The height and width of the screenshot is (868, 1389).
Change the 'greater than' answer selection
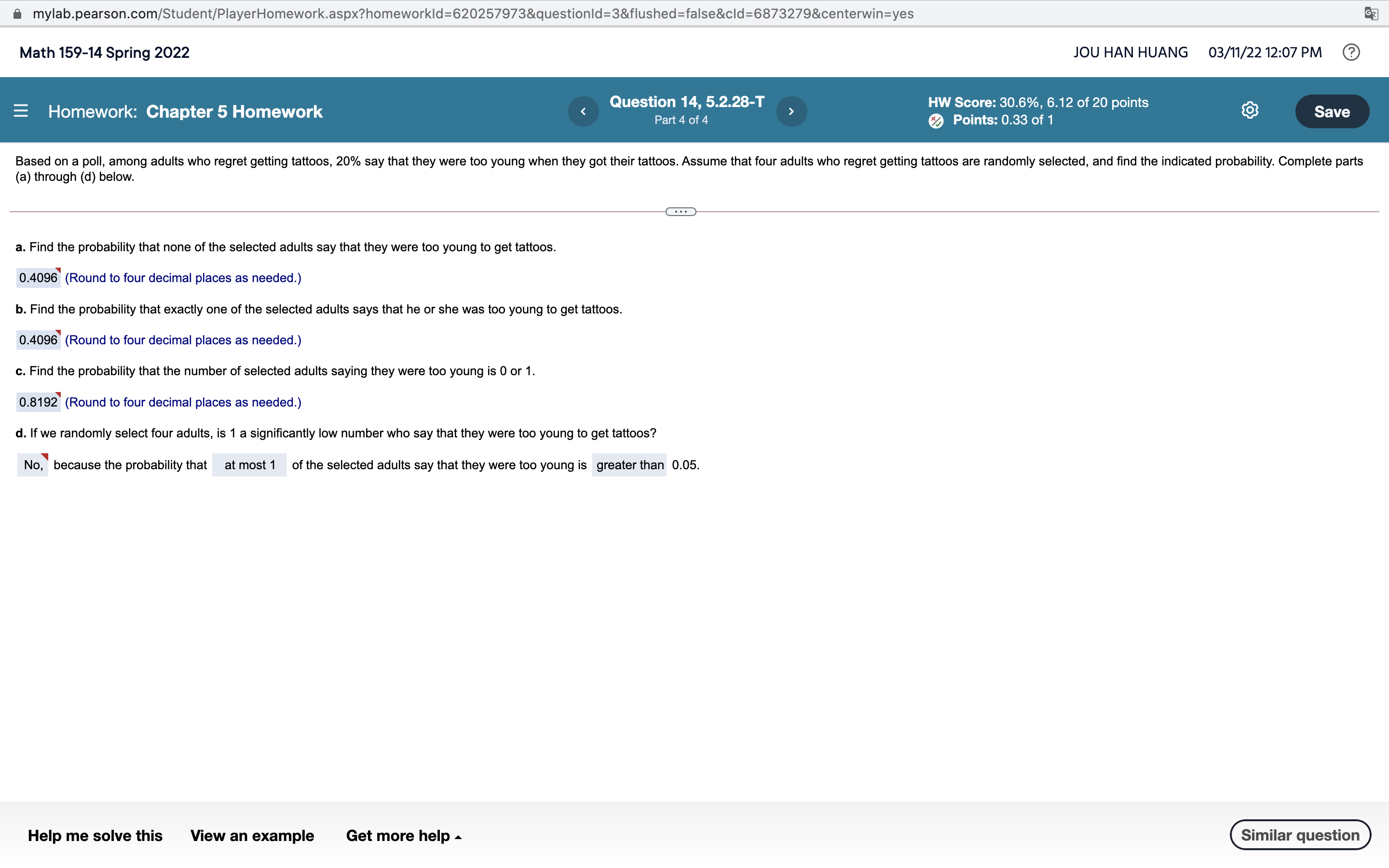(629, 464)
